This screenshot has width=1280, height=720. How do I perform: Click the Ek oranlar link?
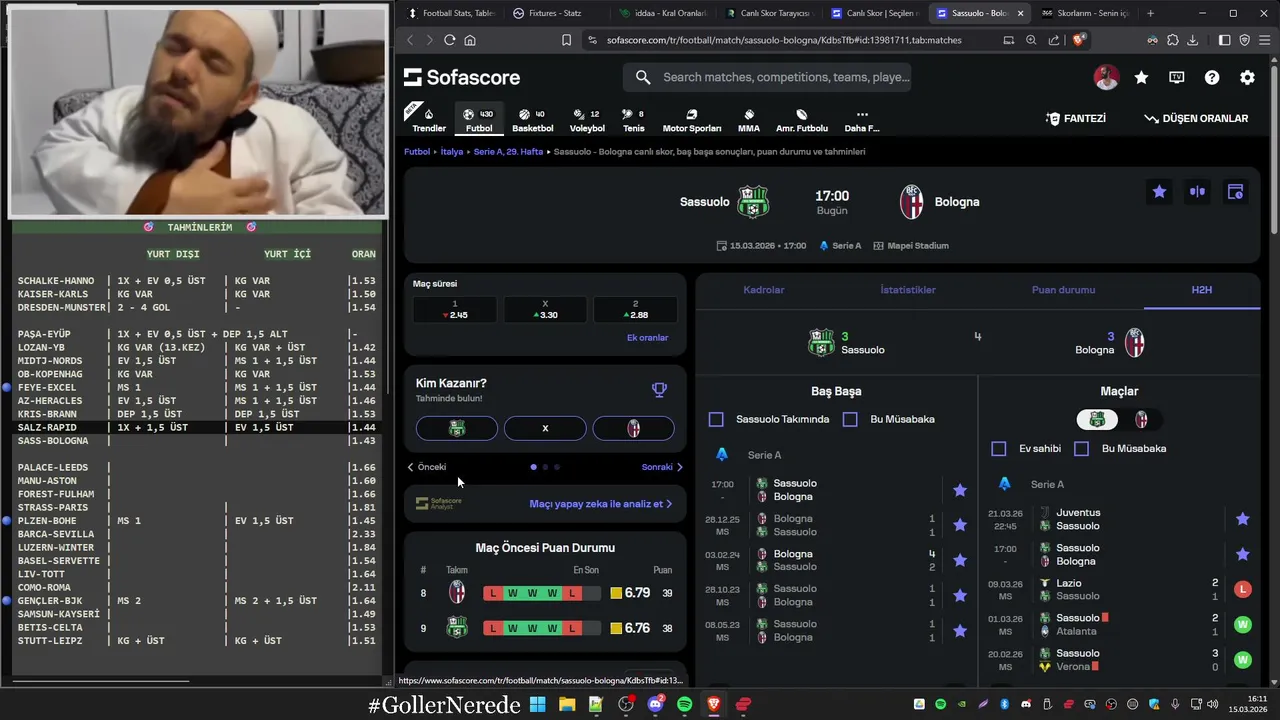click(647, 338)
